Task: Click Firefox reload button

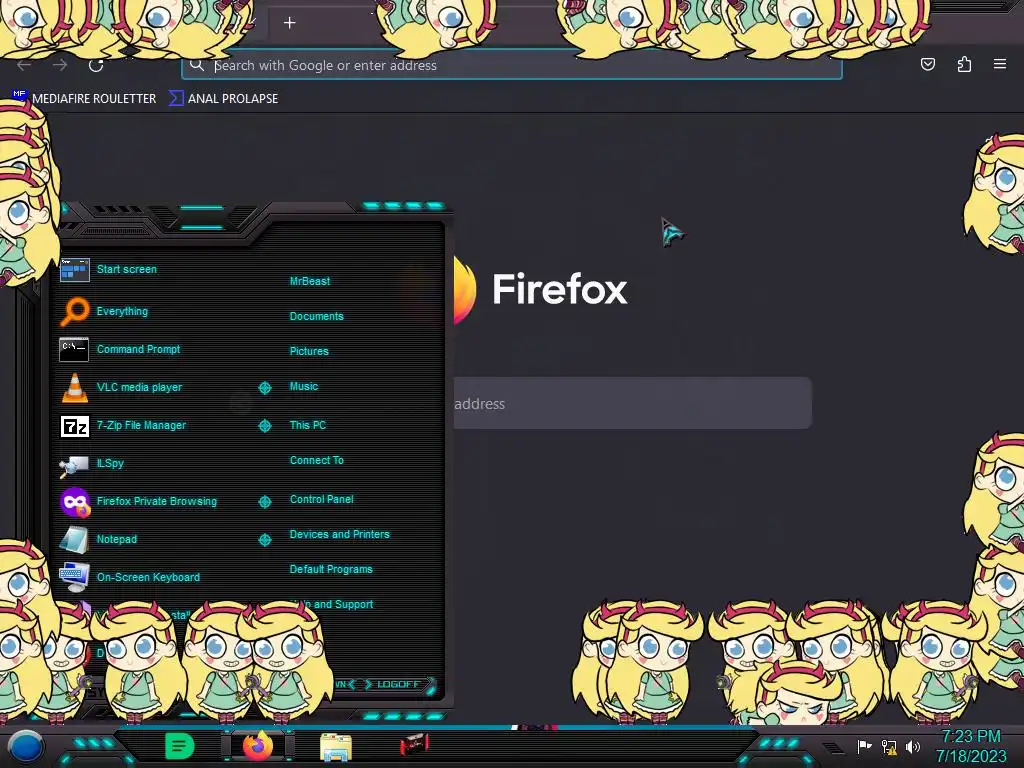Action: coord(96,65)
